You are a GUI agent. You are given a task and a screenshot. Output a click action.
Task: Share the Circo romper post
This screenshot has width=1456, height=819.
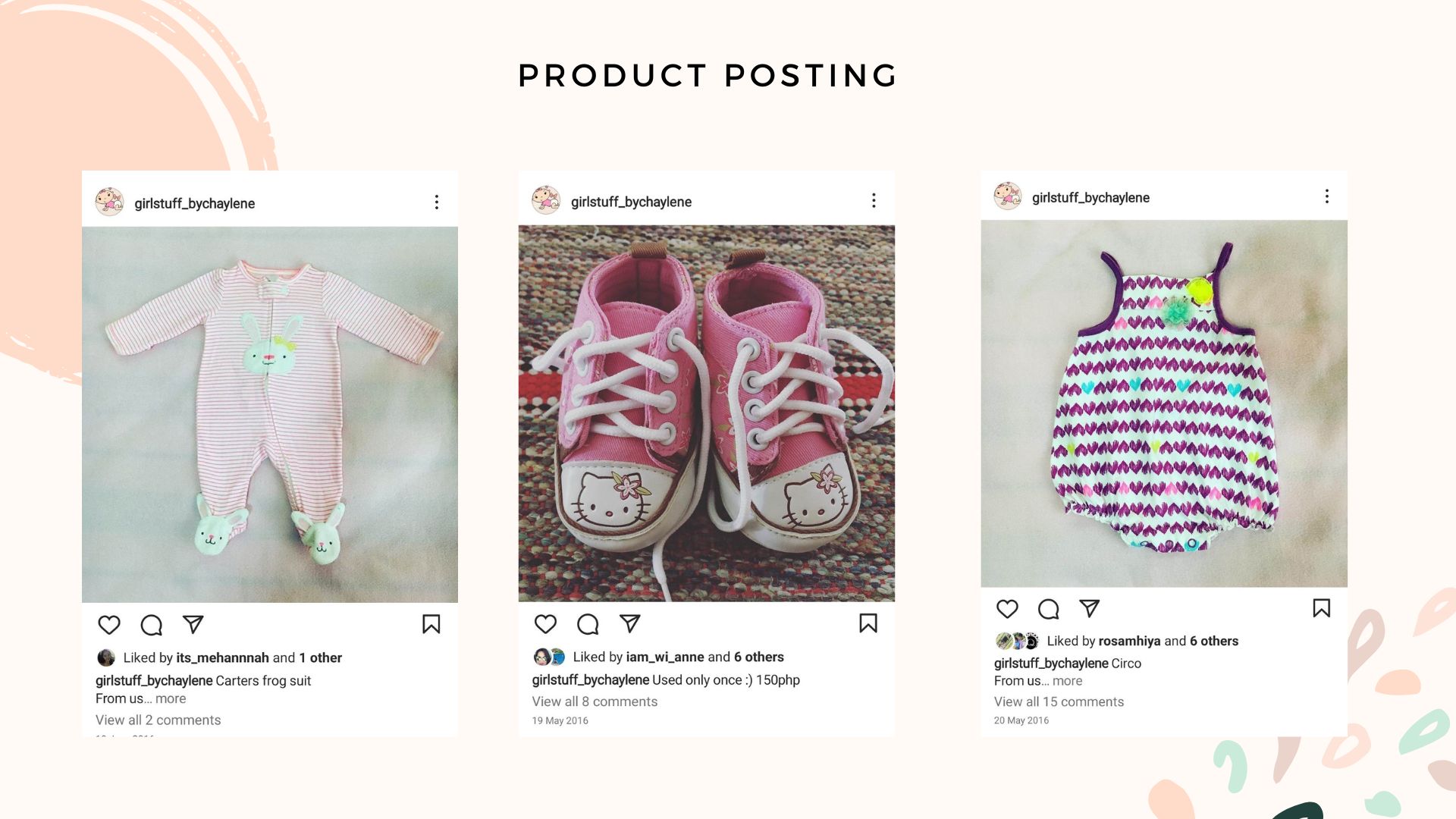tap(1090, 608)
